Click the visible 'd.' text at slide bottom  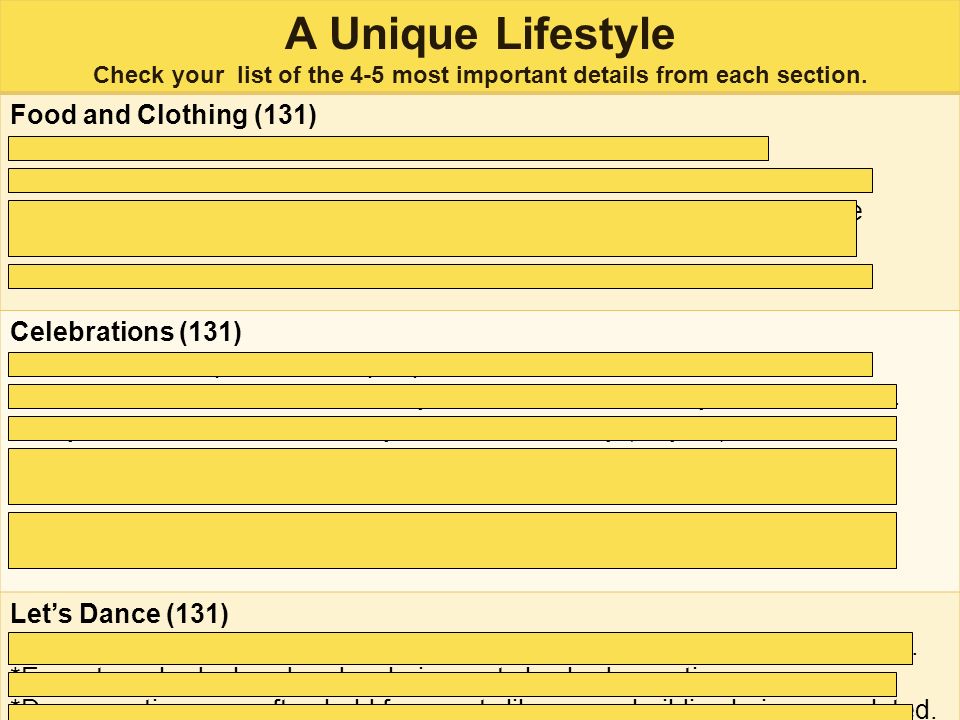[x=924, y=709]
